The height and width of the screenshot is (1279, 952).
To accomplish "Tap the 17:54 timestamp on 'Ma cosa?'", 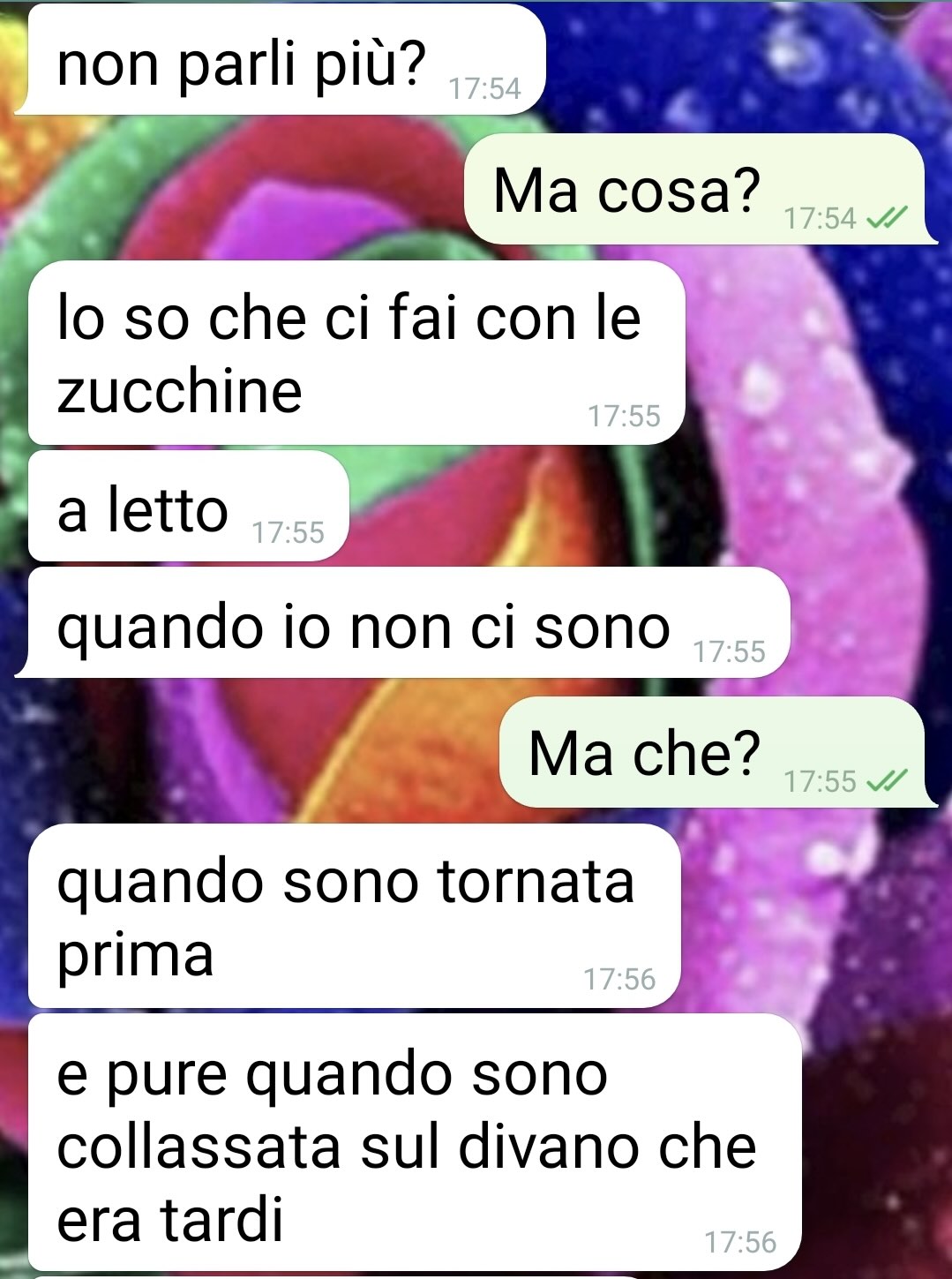I will [820, 218].
